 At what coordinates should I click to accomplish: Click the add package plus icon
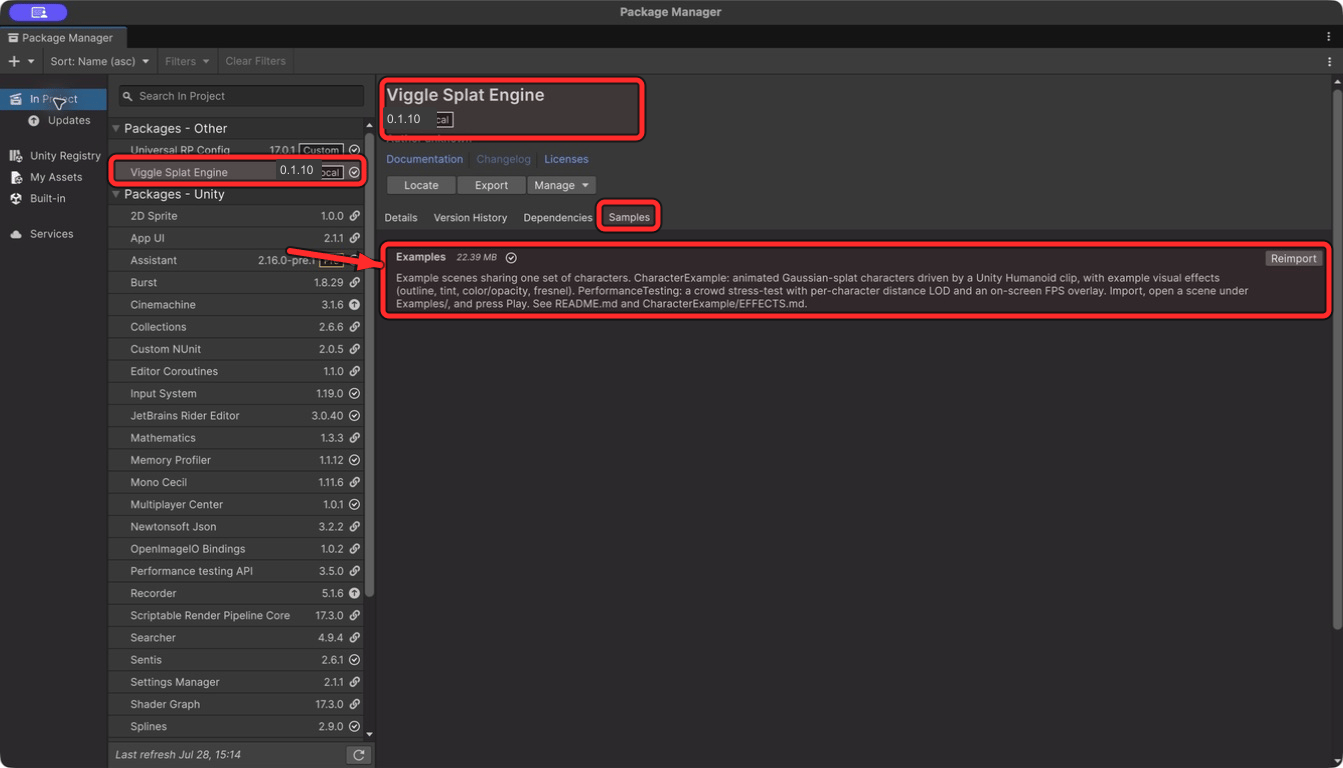tap(14, 61)
